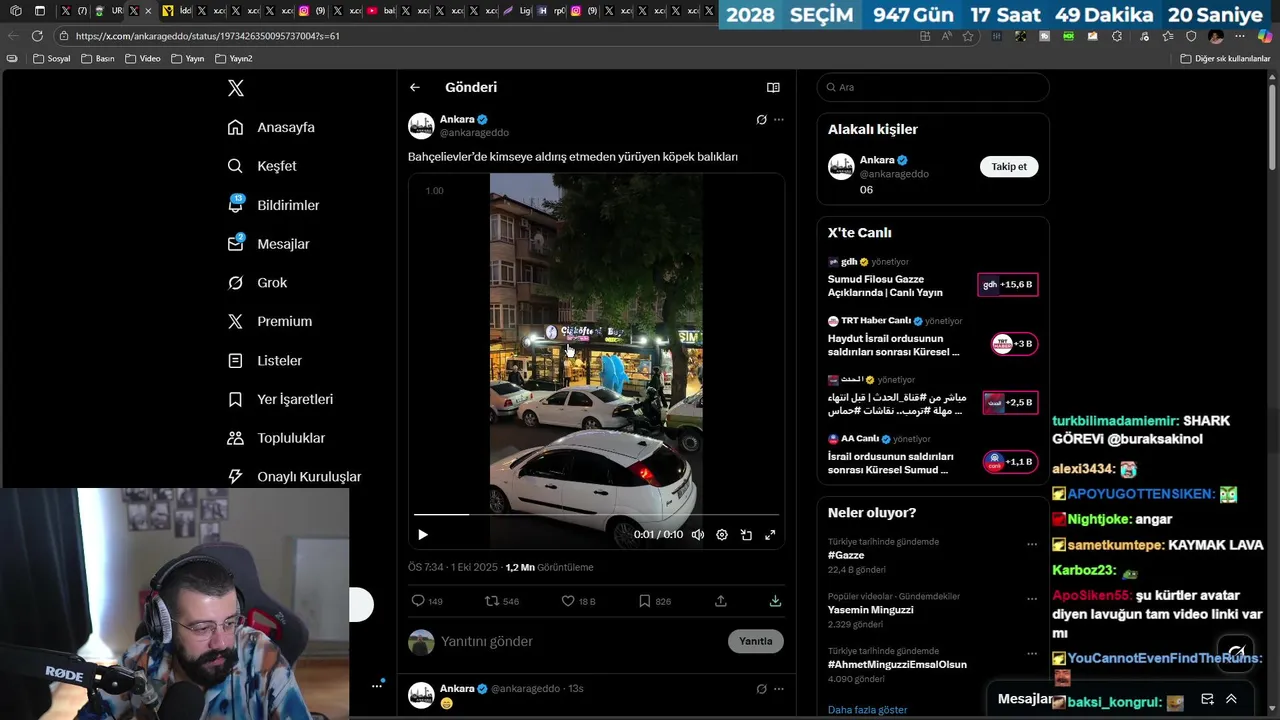Open the video settings gear
This screenshot has width=1280, height=720.
coord(722,535)
